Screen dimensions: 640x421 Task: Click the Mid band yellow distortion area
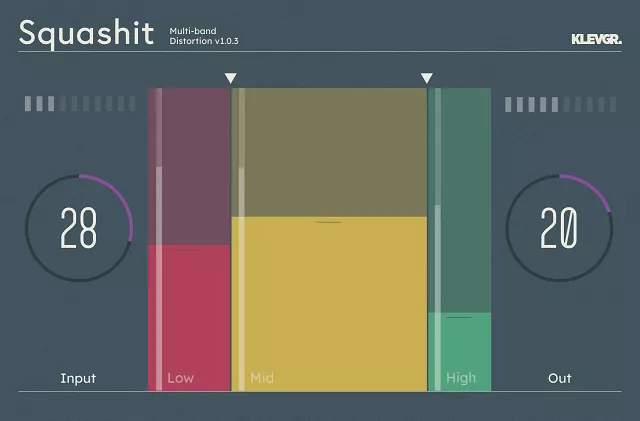click(x=330, y=300)
